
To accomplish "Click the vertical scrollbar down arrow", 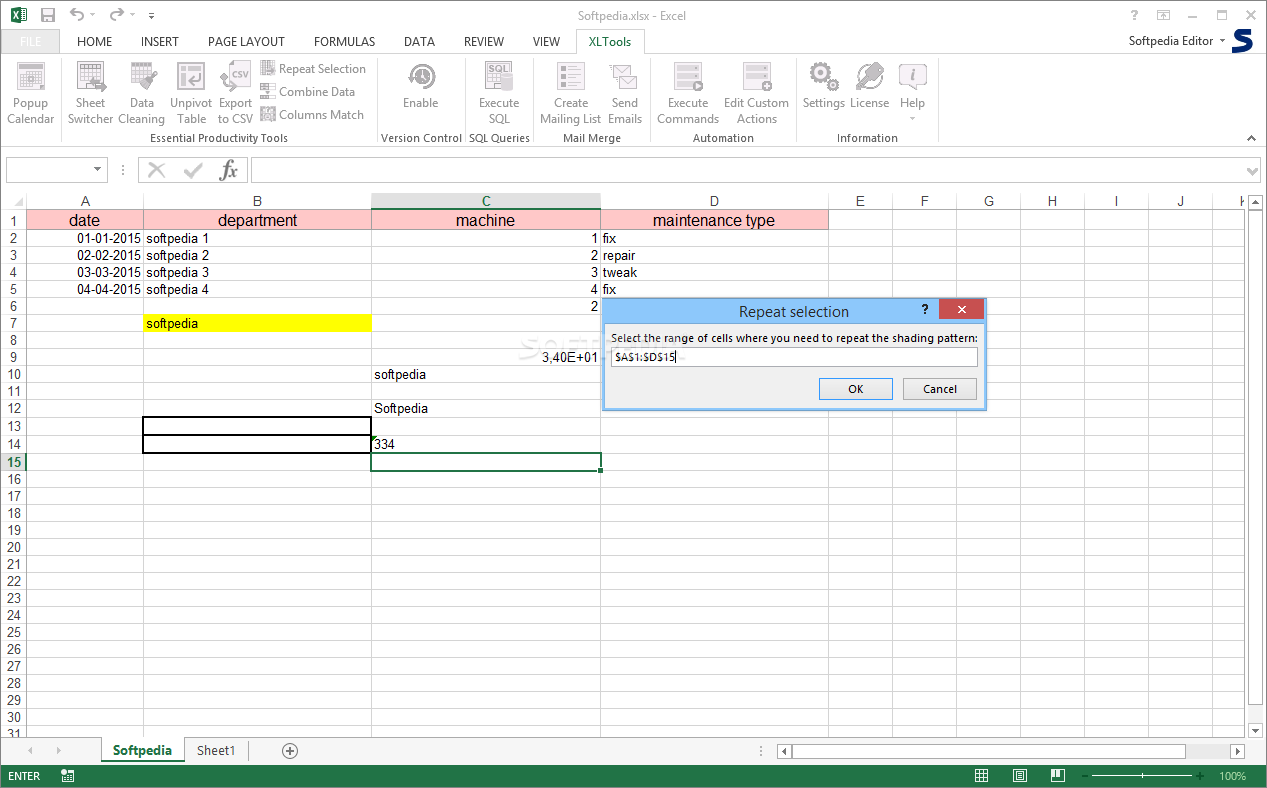I will click(1255, 729).
